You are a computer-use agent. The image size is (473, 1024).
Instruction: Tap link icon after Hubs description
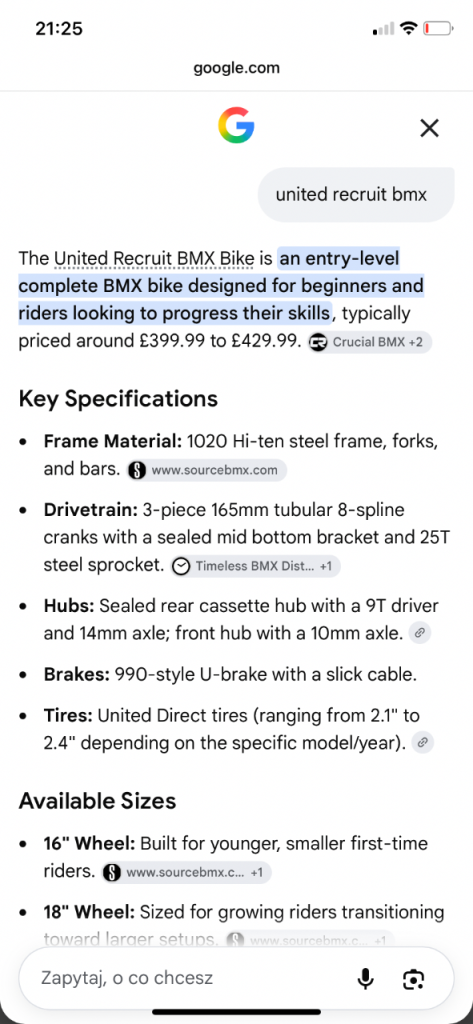(x=419, y=633)
